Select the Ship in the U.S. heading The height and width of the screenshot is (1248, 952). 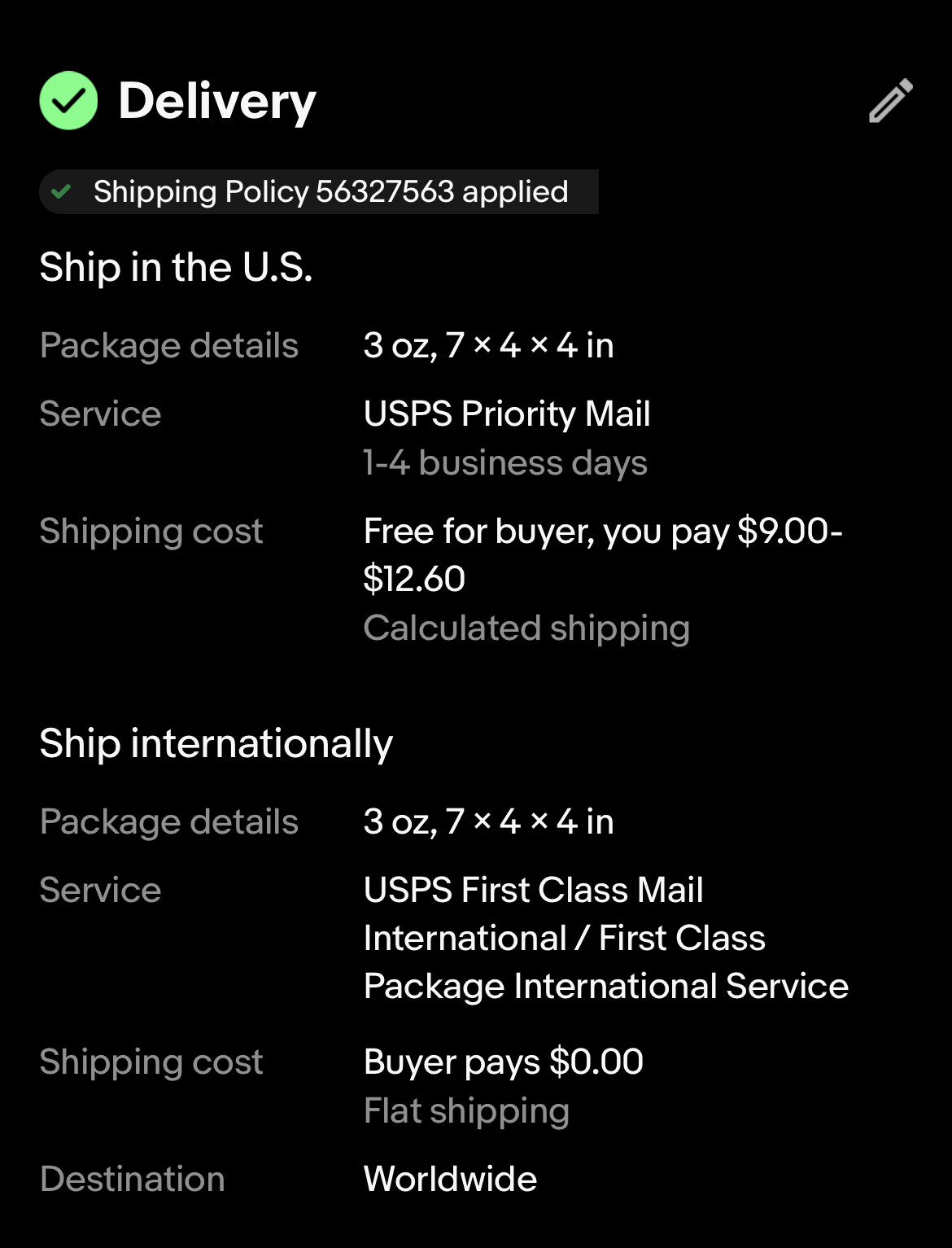point(176,267)
